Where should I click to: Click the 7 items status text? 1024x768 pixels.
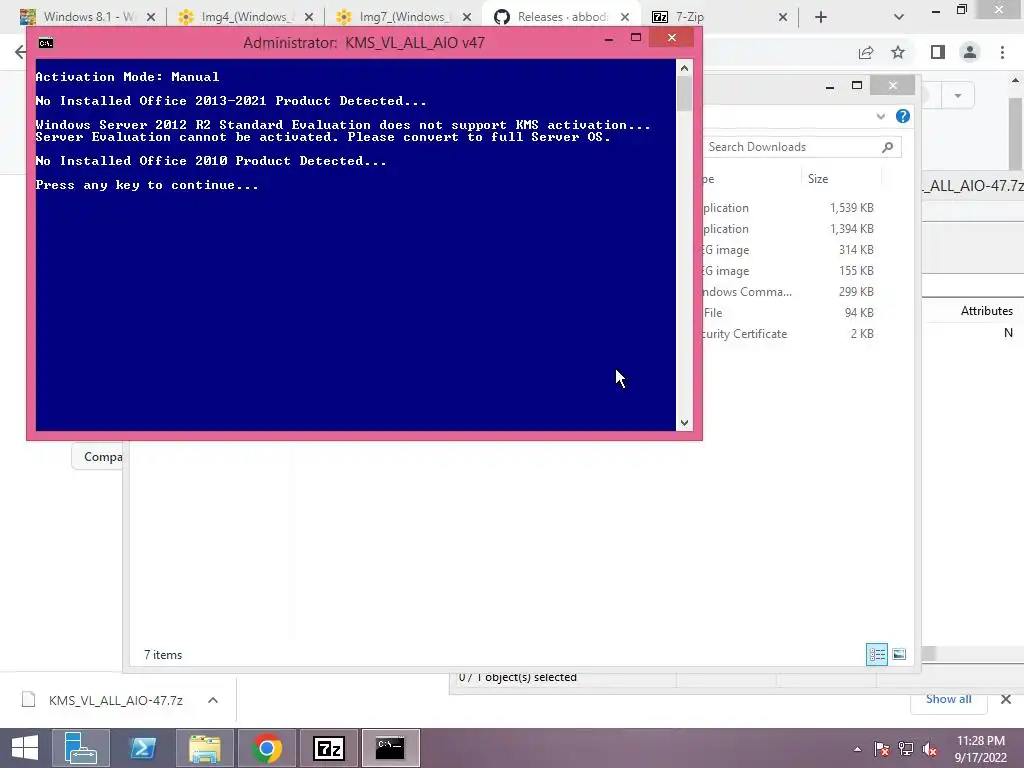163,654
